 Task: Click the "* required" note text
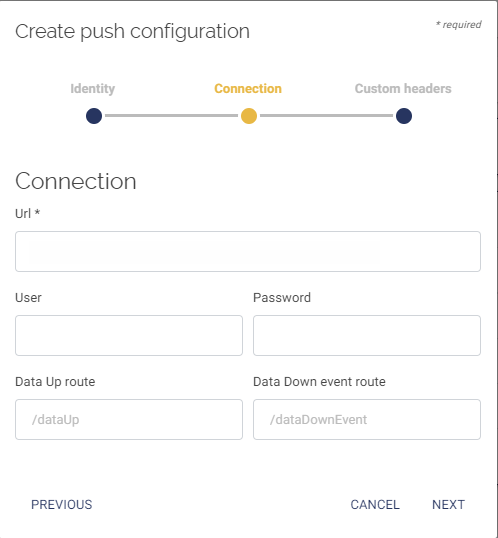459,25
